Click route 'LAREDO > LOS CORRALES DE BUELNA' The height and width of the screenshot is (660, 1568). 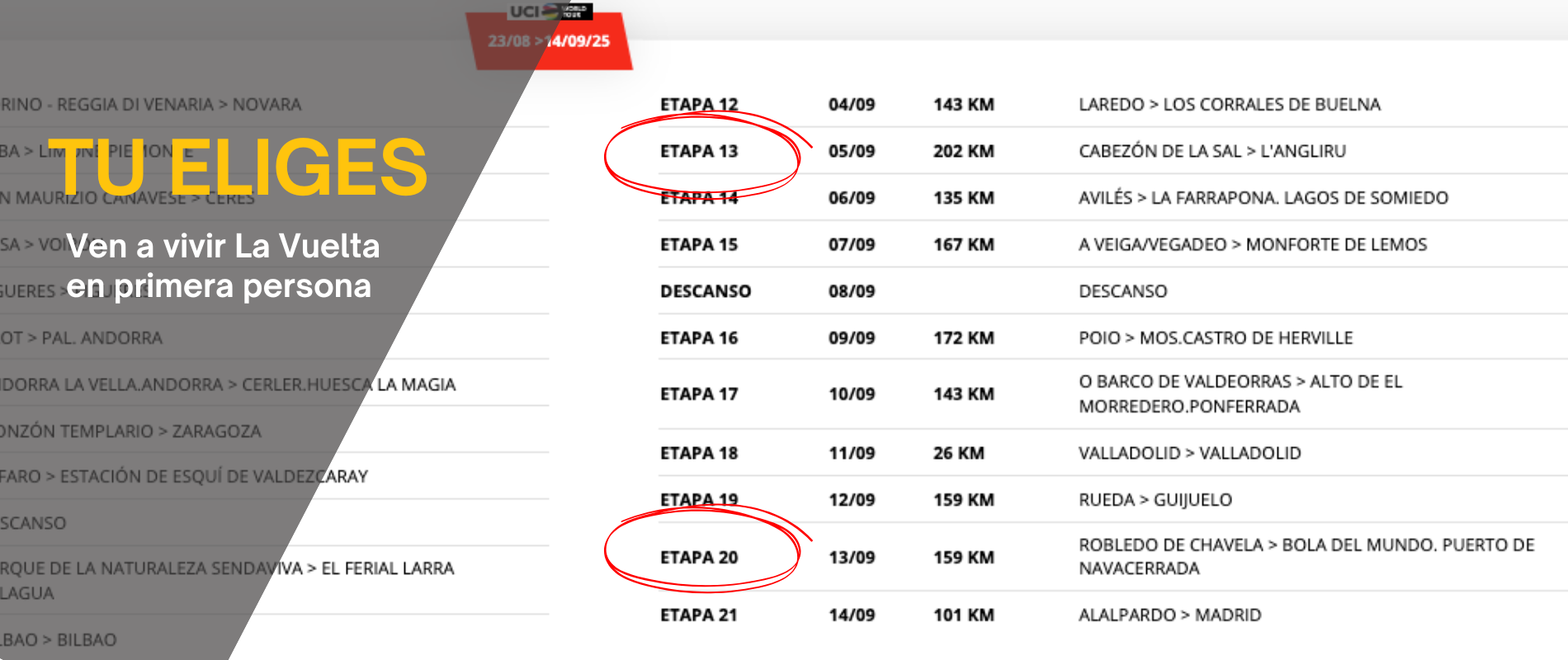tap(1230, 105)
